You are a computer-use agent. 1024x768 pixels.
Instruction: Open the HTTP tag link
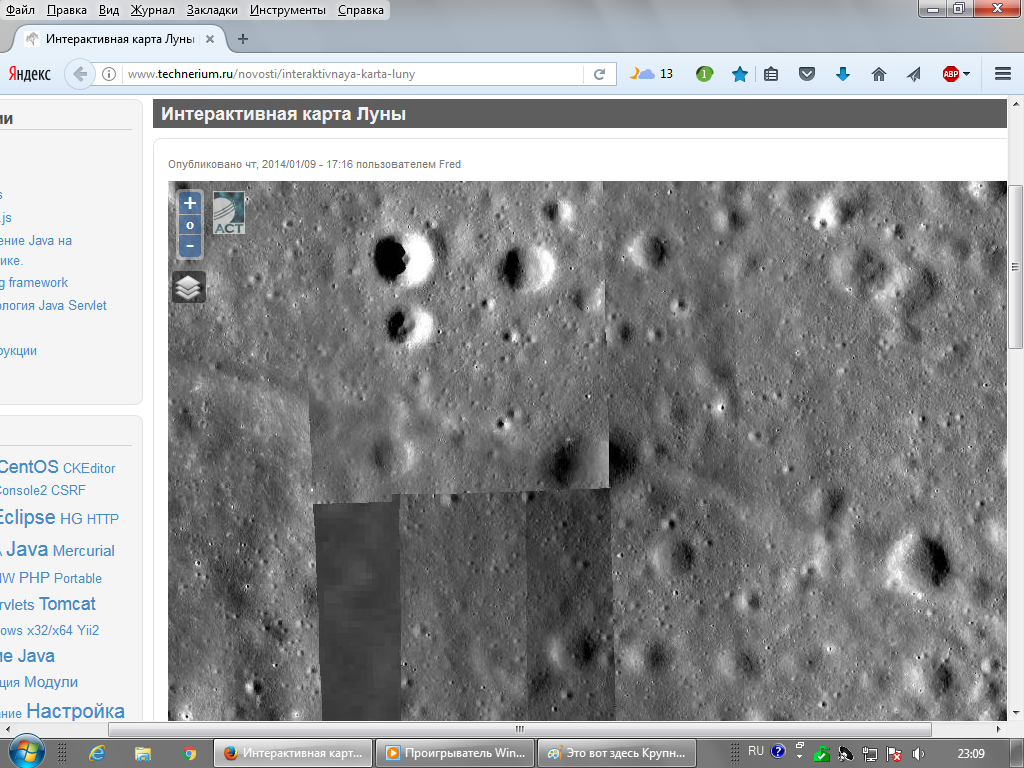click(x=103, y=519)
